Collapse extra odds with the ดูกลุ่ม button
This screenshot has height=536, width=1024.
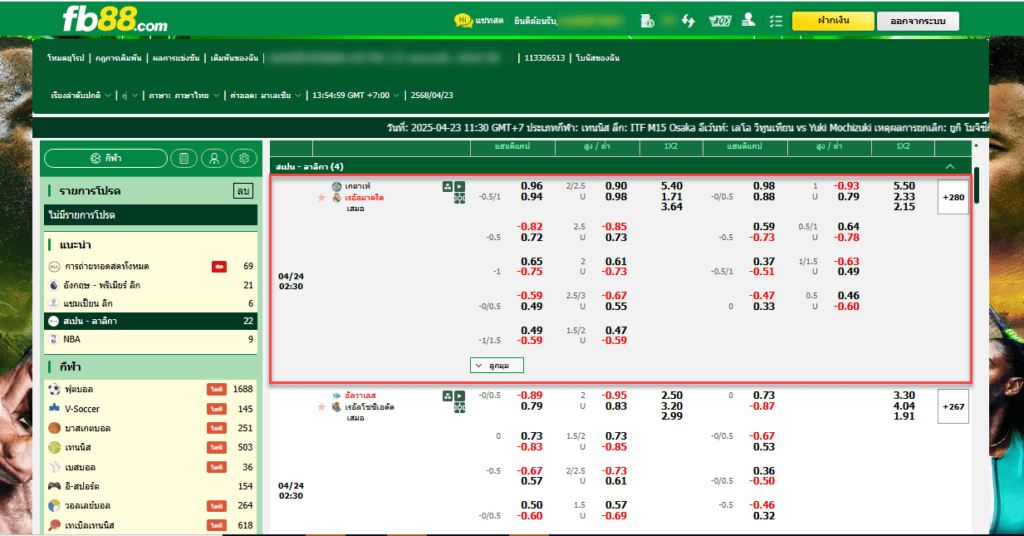coord(497,366)
